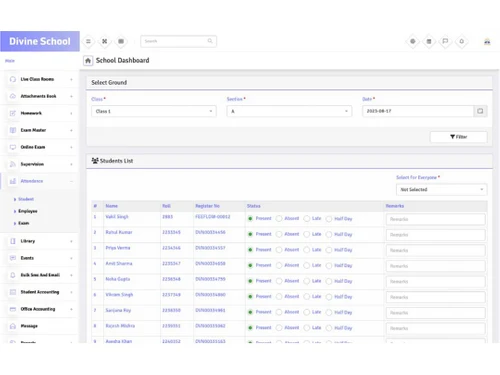Image resolution: width=500 pixels, height=375 pixels.
Task: Click Register No column header
Action: [207, 206]
